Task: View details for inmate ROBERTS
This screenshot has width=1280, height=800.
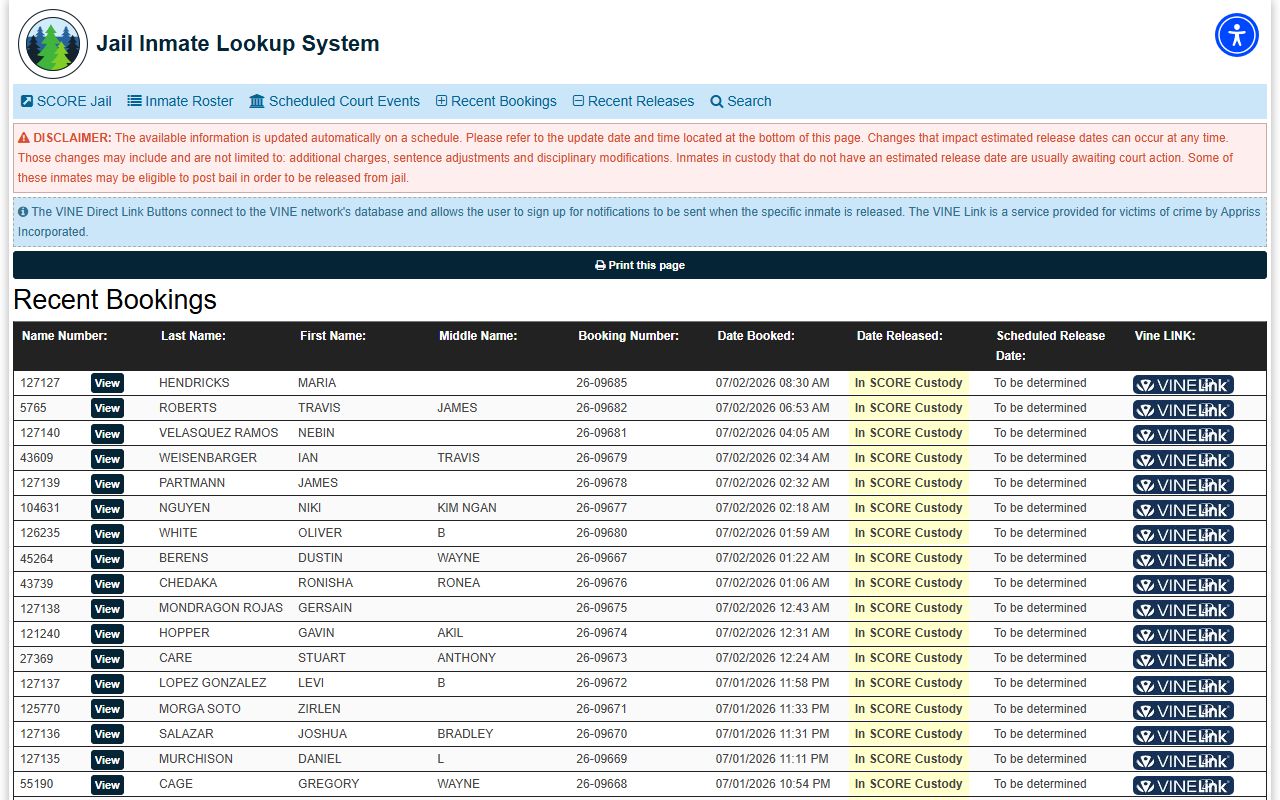Action: click(107, 408)
